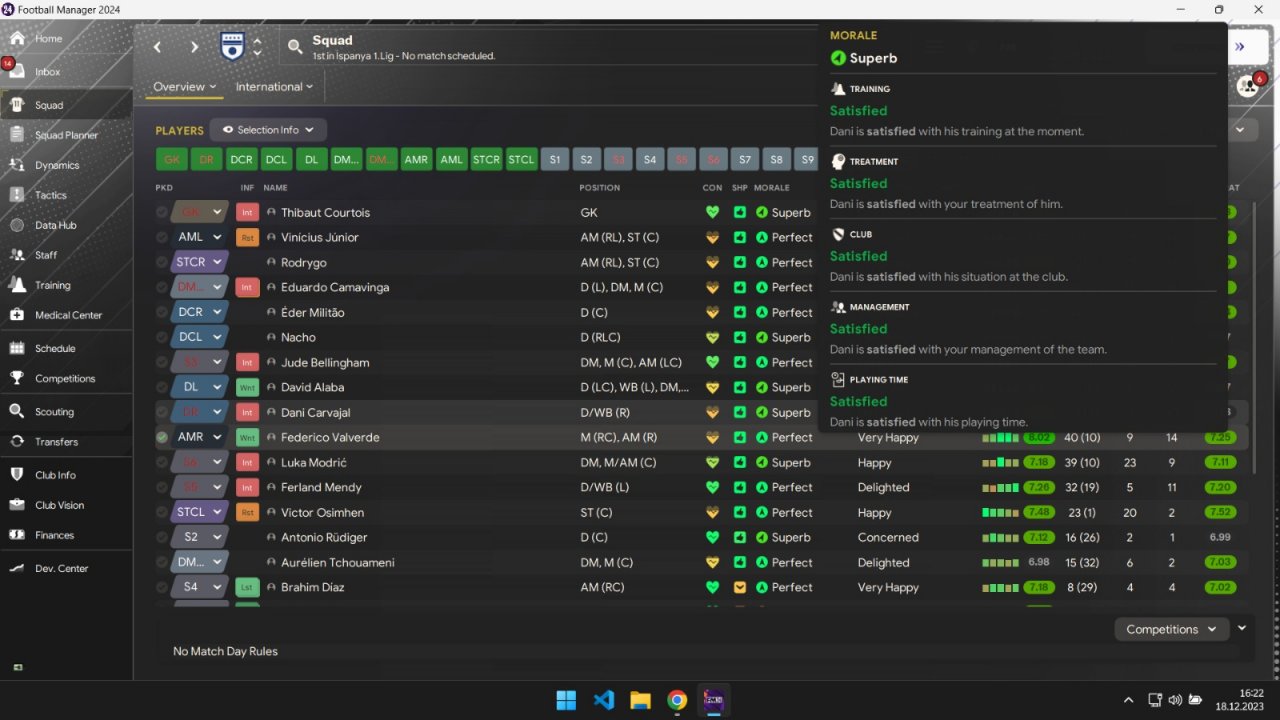
Task: Click the club crest badge
Action: [x=232, y=46]
